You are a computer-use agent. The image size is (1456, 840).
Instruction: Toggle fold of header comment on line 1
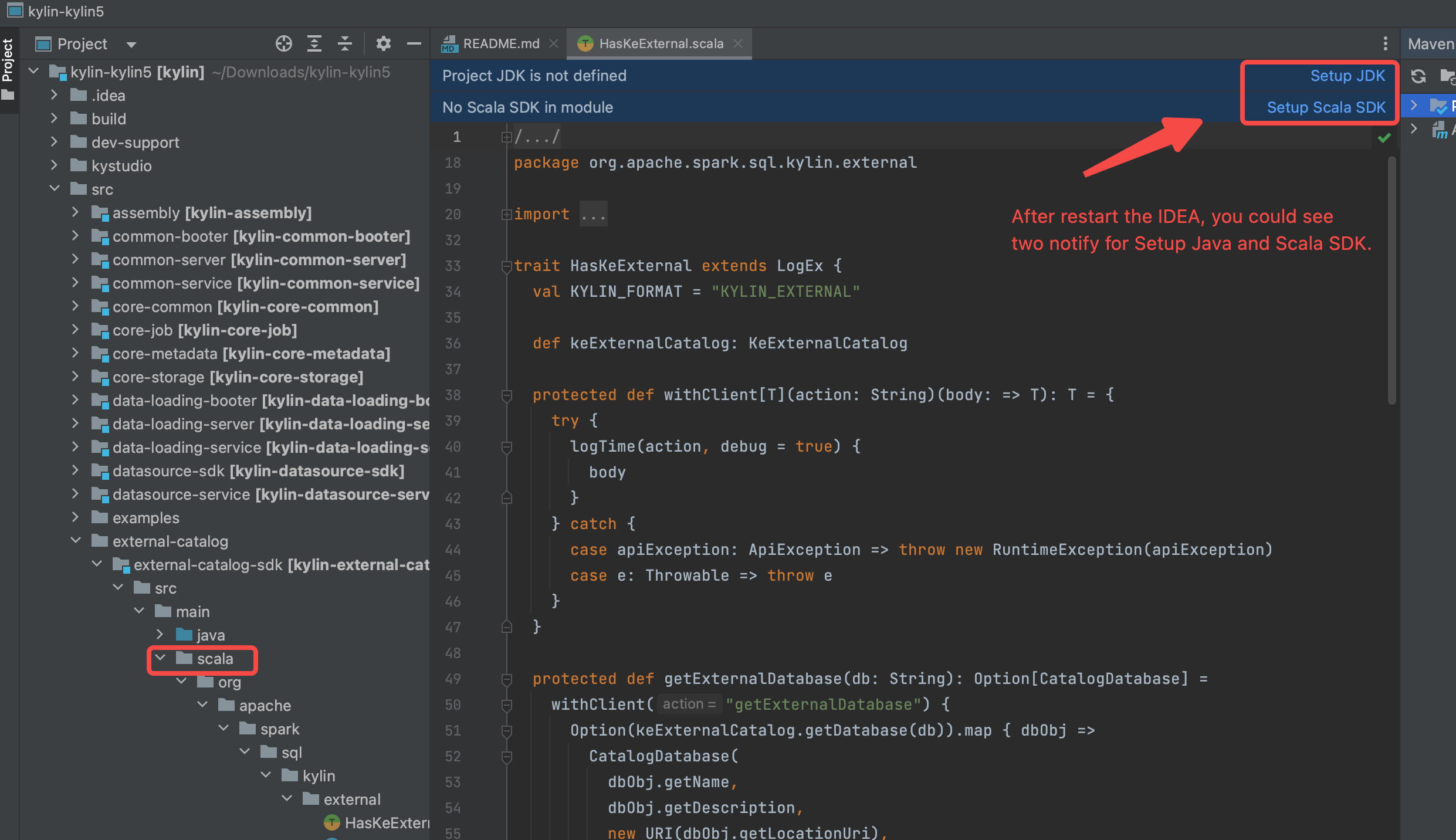tap(506, 137)
